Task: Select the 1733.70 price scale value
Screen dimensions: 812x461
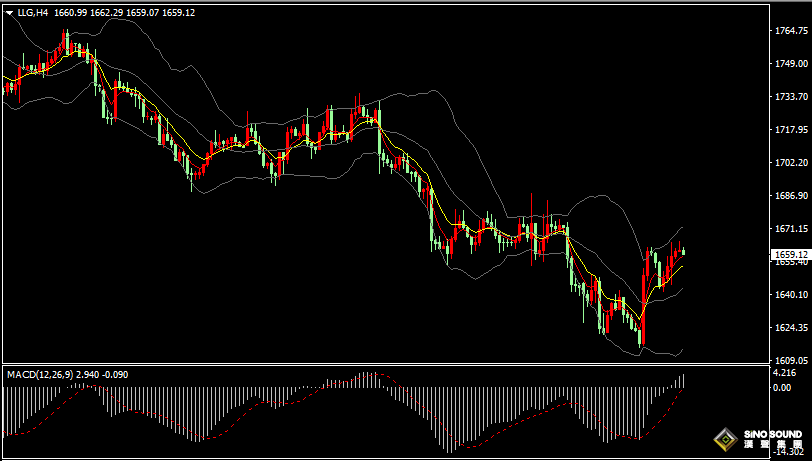Action: pyautogui.click(x=791, y=96)
